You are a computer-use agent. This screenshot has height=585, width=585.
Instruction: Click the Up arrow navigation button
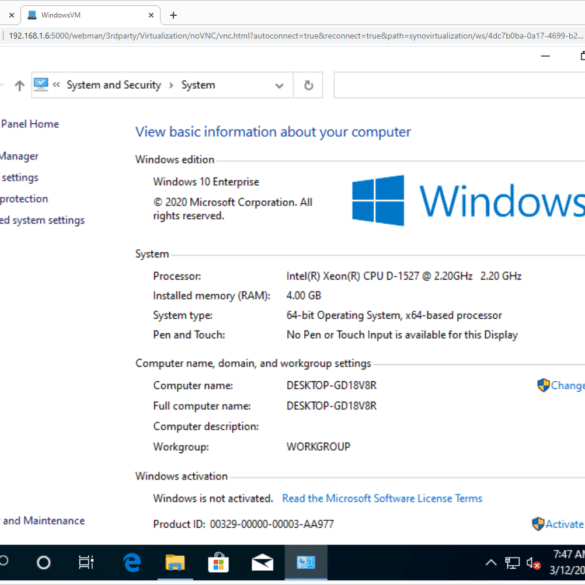tap(19, 85)
